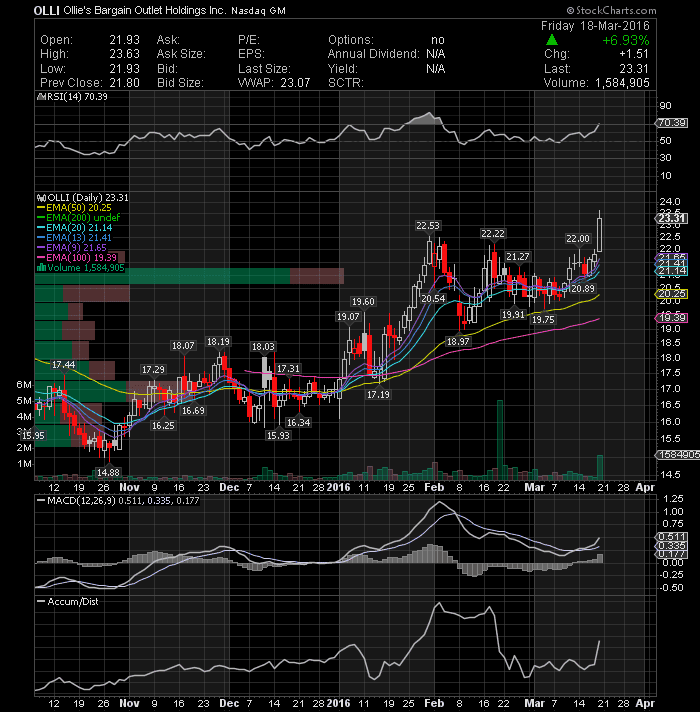Click the 20.25 EMA50 axis tag

[671, 294]
